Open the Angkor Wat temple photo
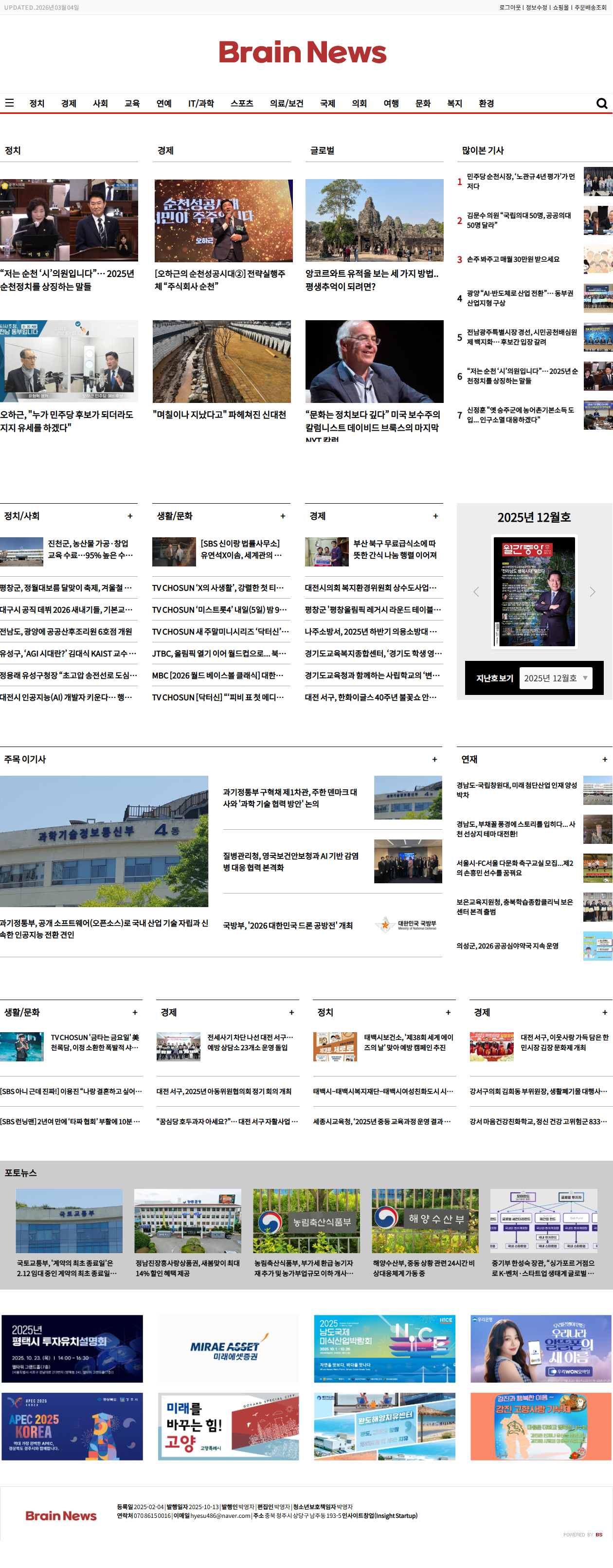The width and height of the screenshot is (613, 1568). pos(375,220)
